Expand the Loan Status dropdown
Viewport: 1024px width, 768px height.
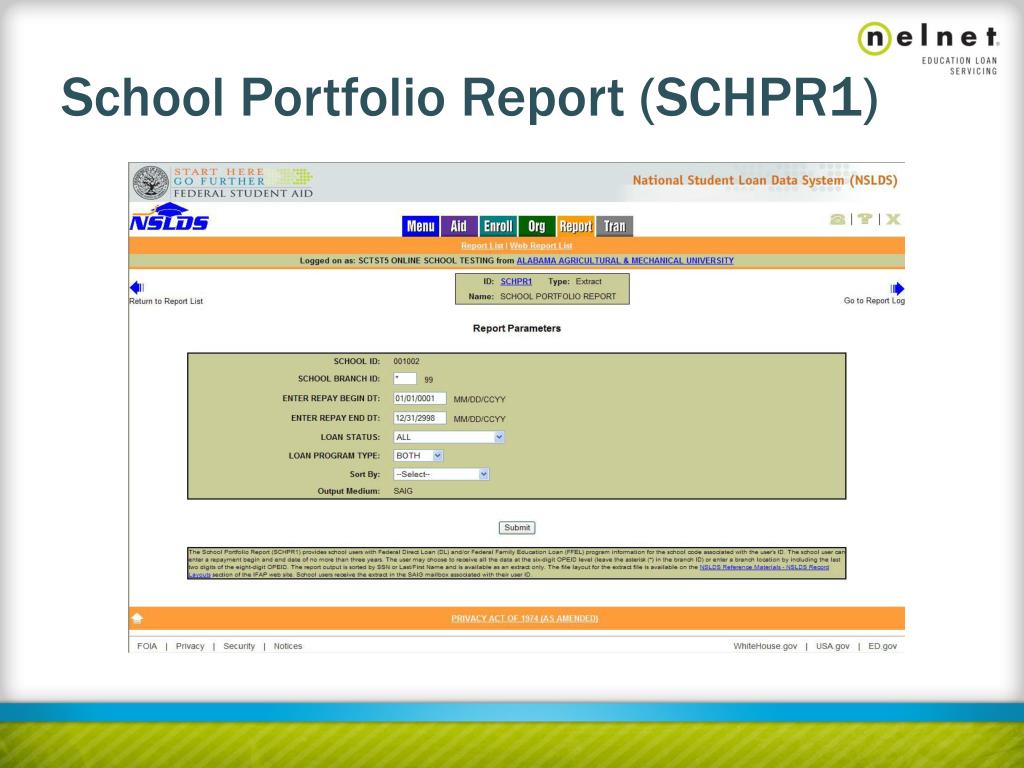click(x=449, y=437)
